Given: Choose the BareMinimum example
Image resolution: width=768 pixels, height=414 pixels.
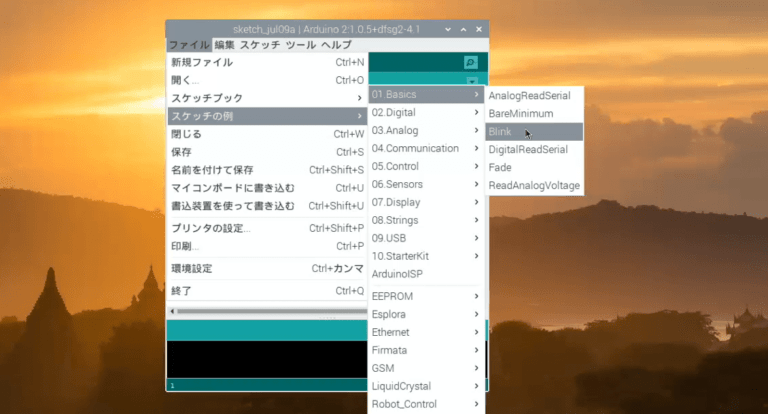Looking at the screenshot, I should (x=520, y=114).
